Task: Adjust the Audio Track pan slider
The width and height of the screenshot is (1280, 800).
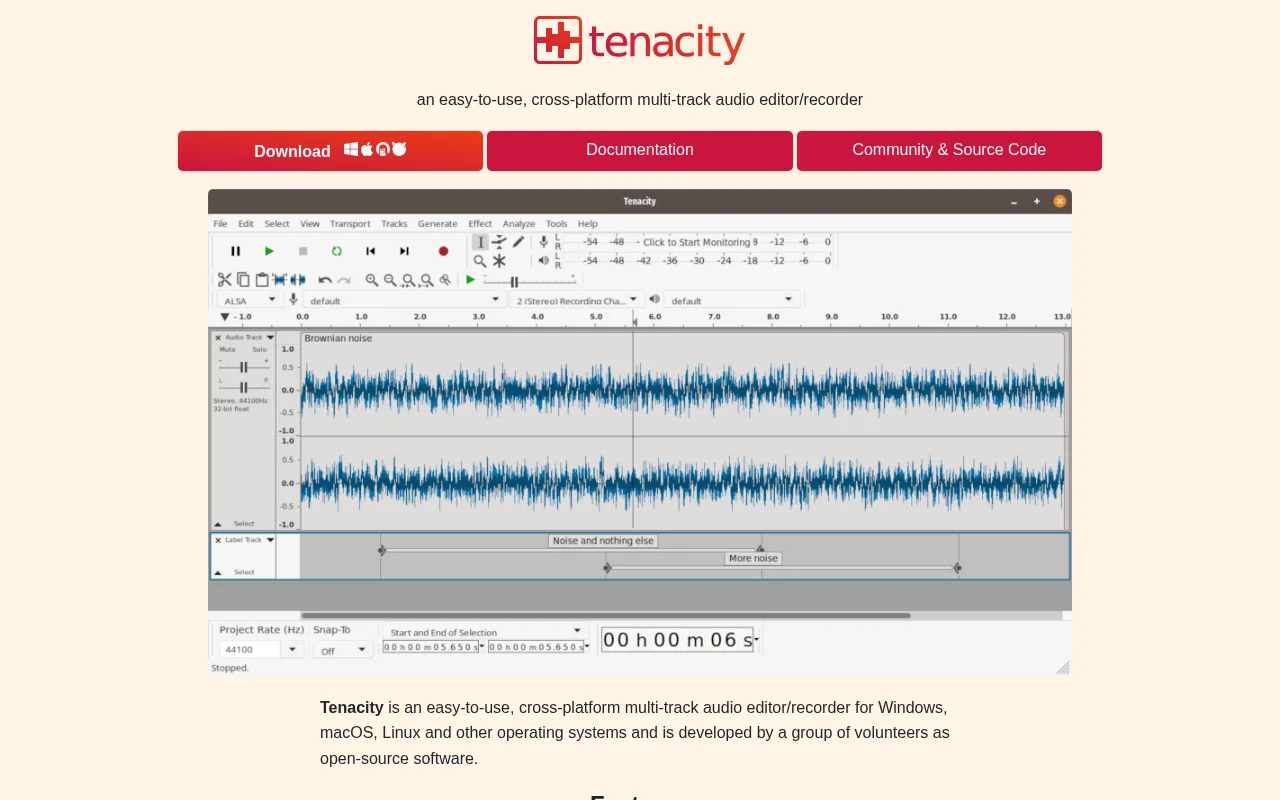Action: [243, 386]
